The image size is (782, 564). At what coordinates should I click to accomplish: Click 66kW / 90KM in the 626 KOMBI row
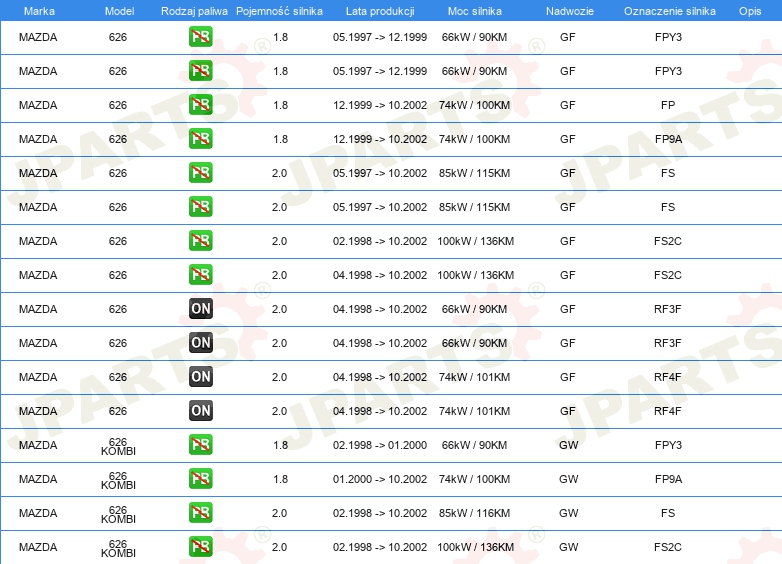point(474,445)
